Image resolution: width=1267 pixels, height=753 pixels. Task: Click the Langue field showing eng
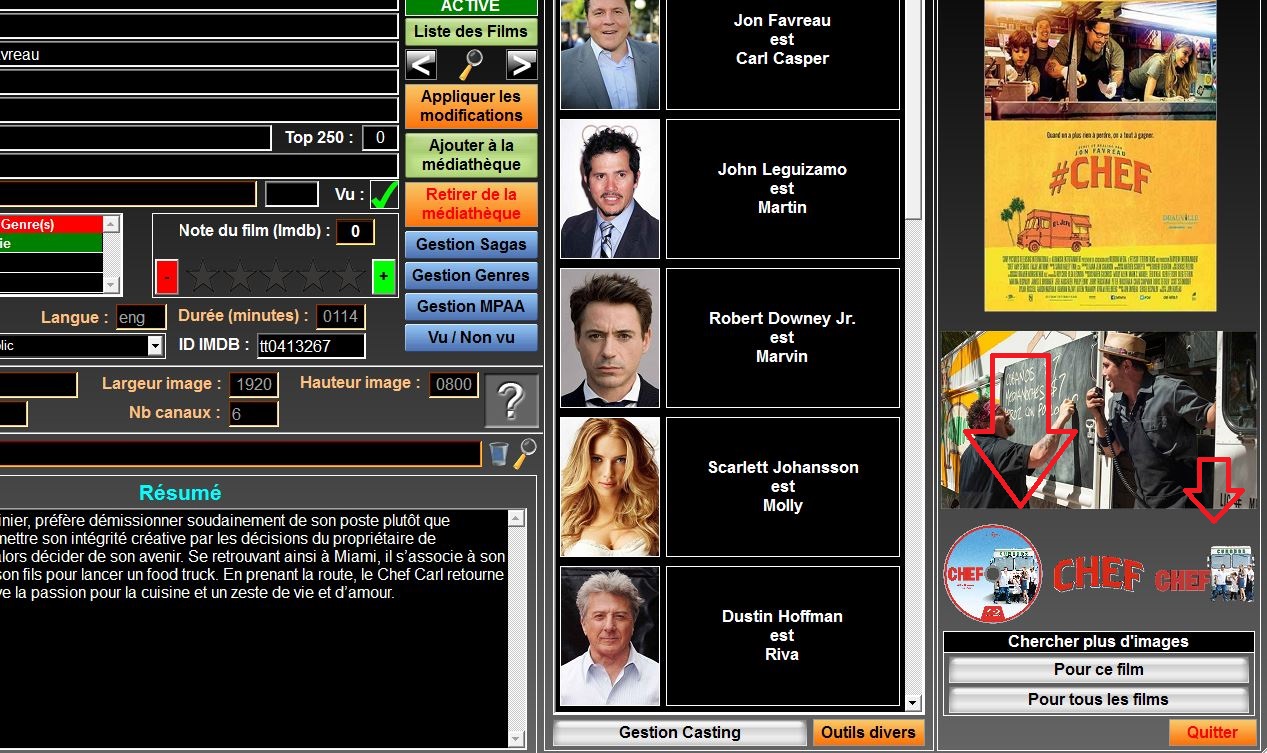click(x=141, y=317)
